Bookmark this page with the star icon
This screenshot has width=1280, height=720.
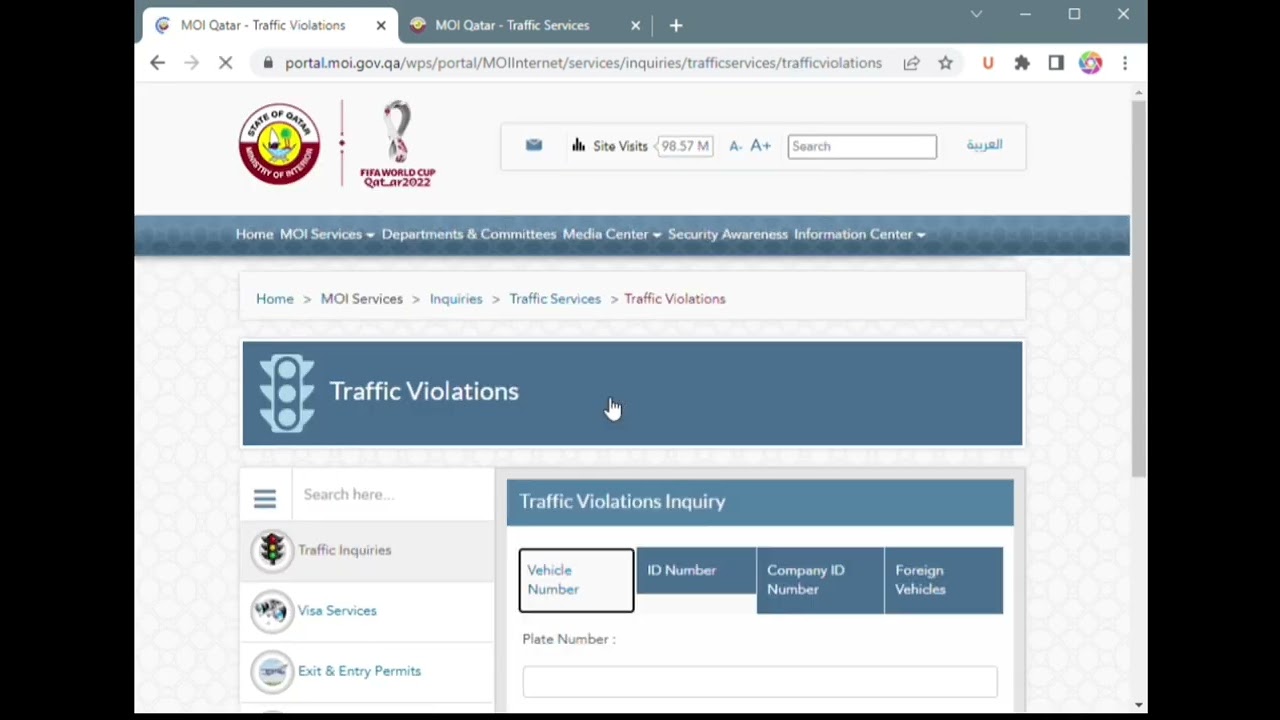pos(945,63)
